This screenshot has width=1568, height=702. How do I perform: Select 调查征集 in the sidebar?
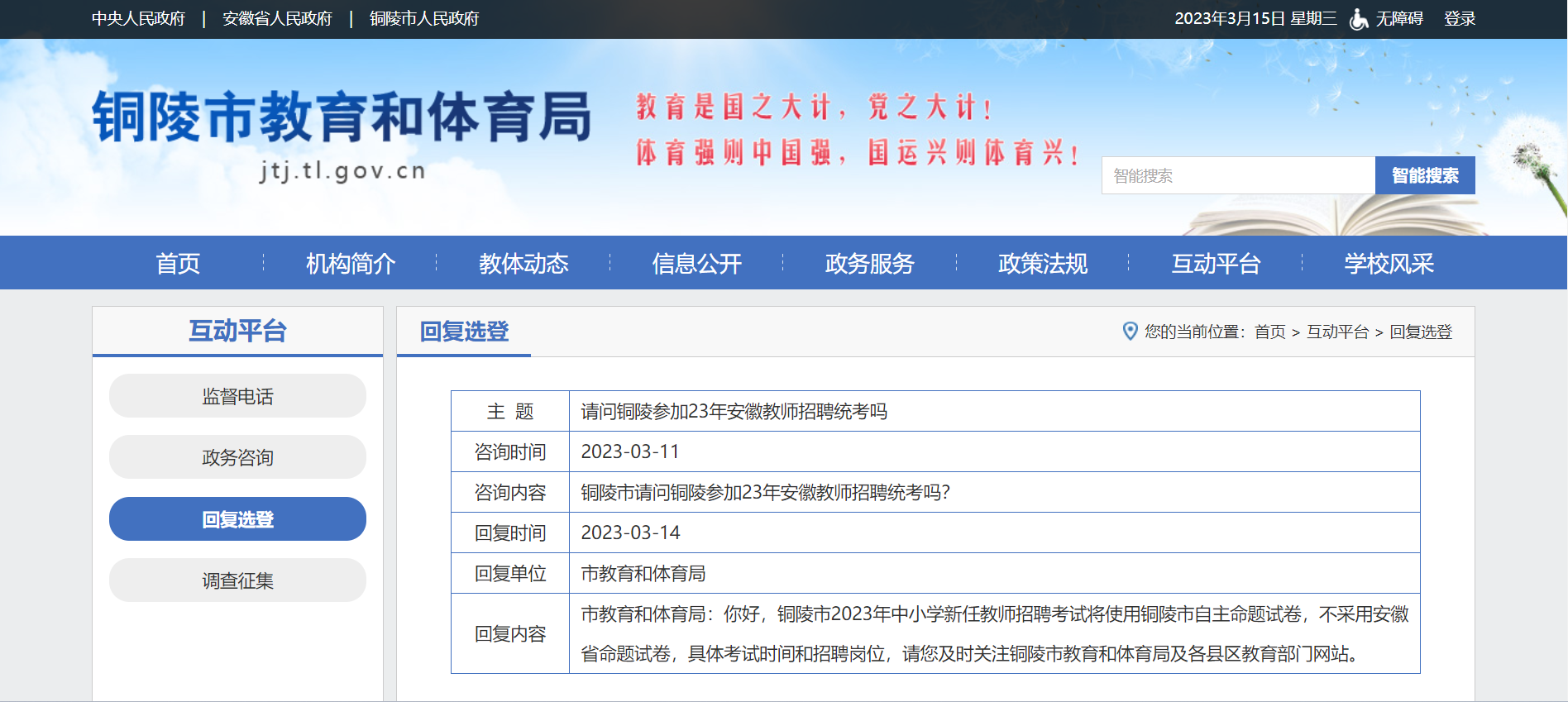tap(237, 580)
